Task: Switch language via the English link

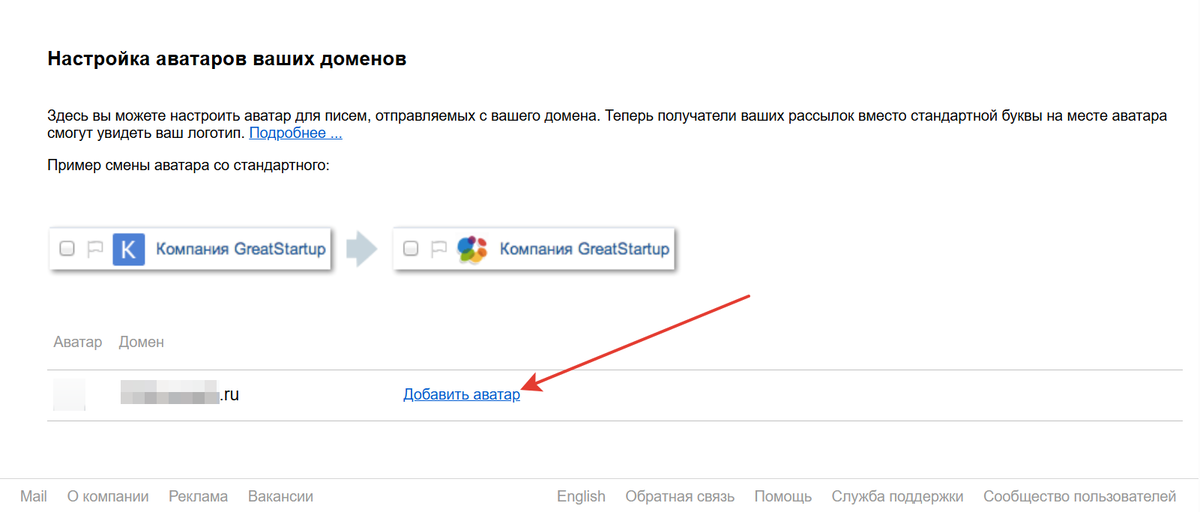Action: point(581,496)
